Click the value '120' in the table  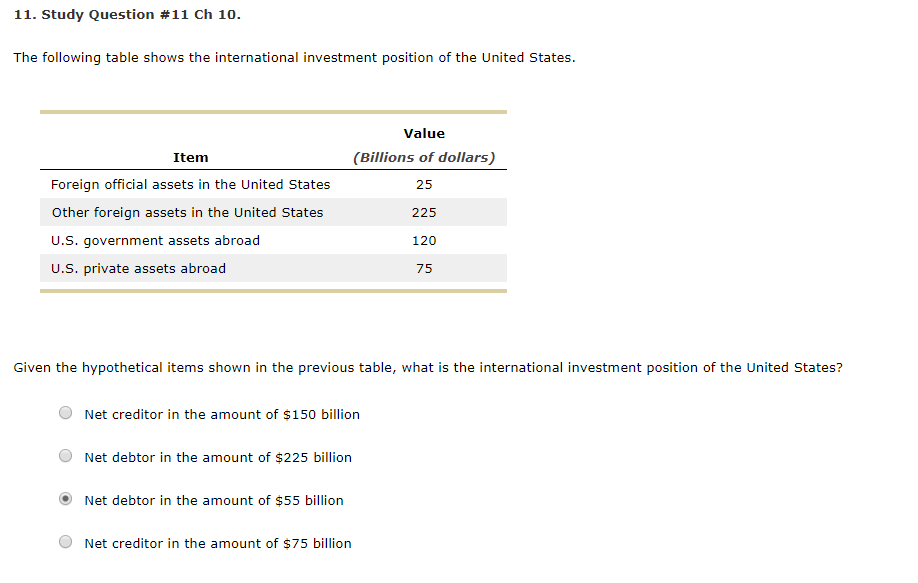[424, 240]
